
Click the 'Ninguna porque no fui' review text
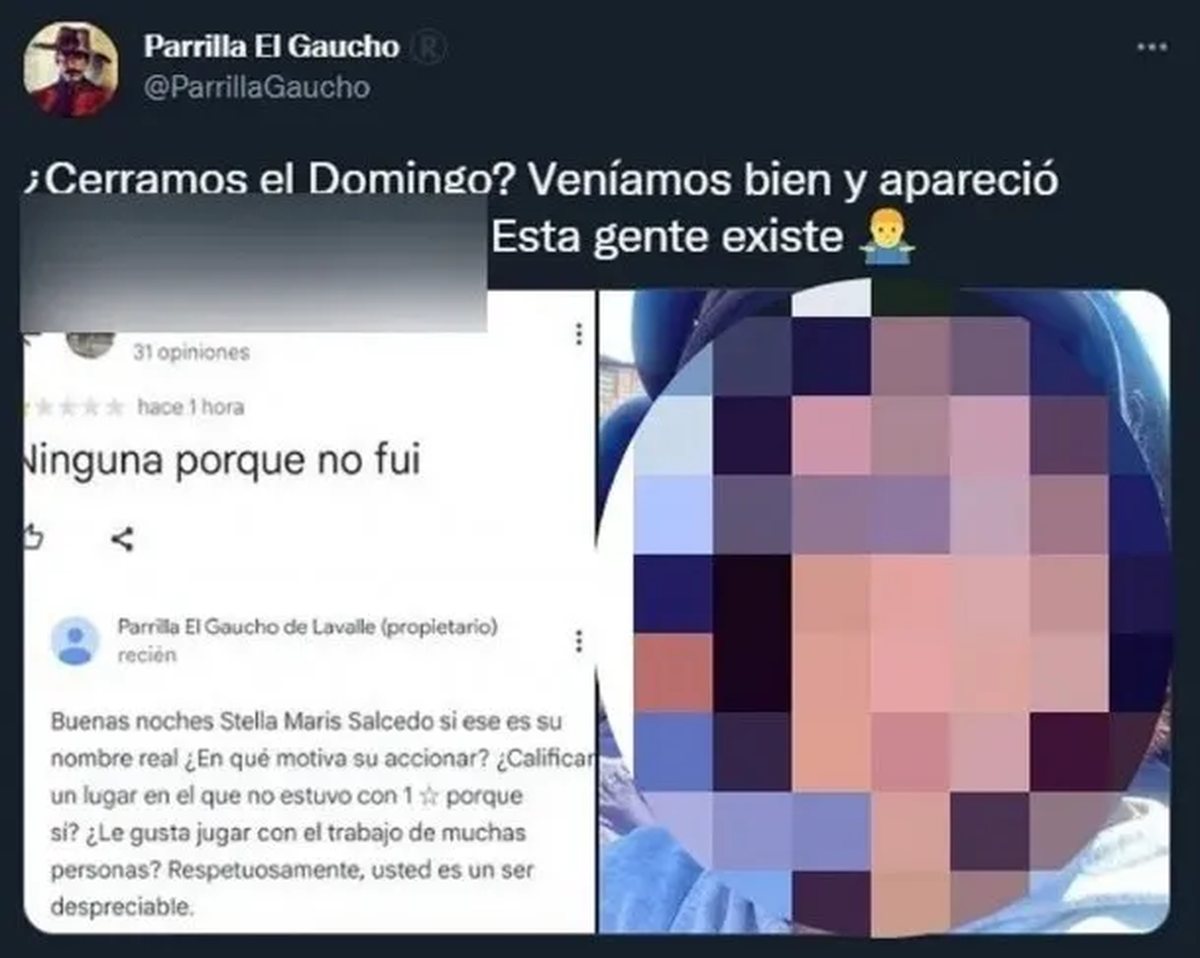[222, 460]
